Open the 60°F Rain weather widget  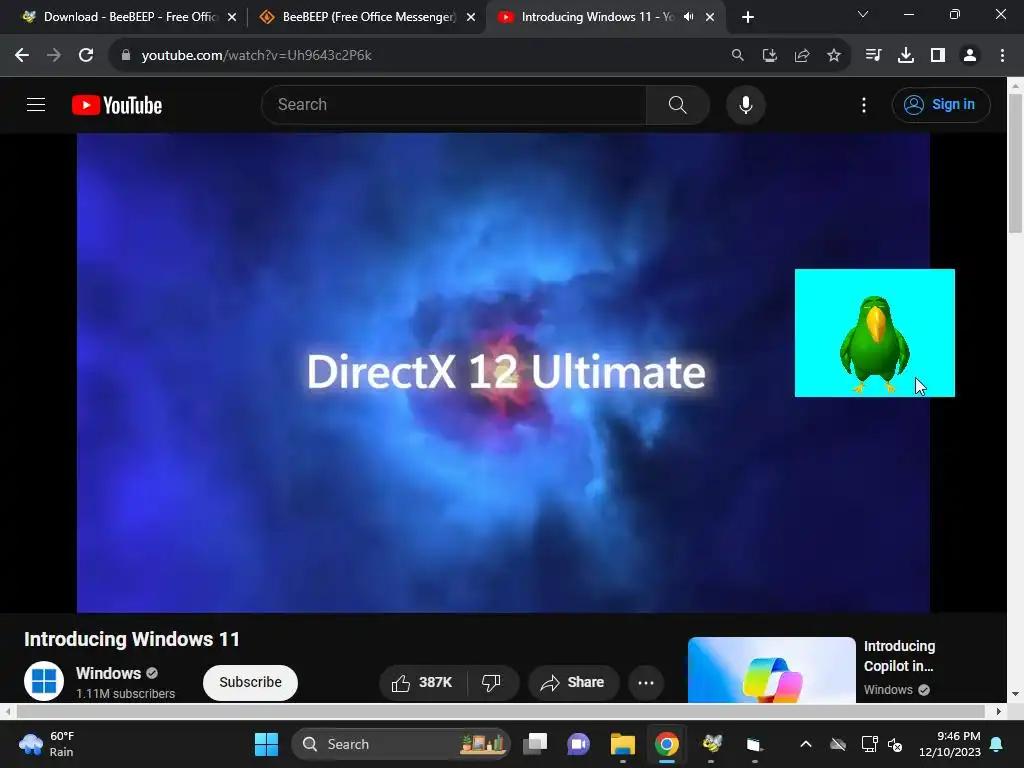point(47,744)
